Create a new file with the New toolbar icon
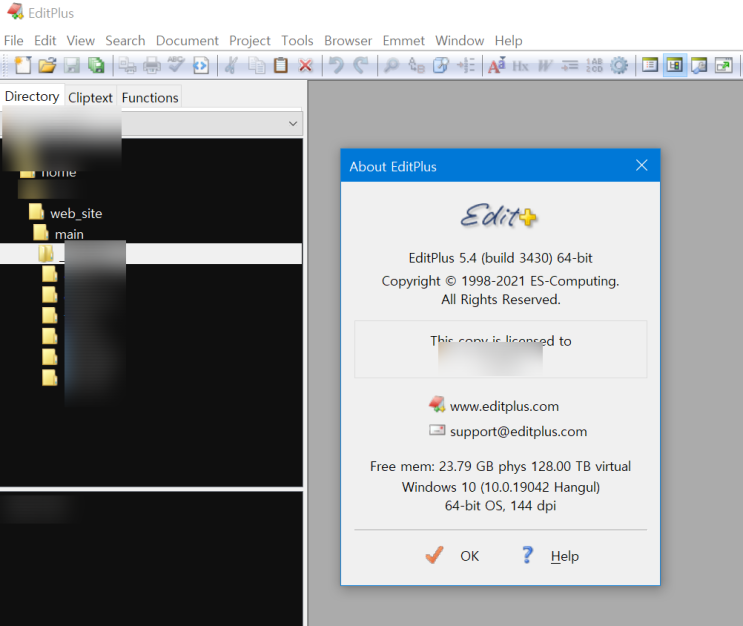The width and height of the screenshot is (743, 626). 22,65
